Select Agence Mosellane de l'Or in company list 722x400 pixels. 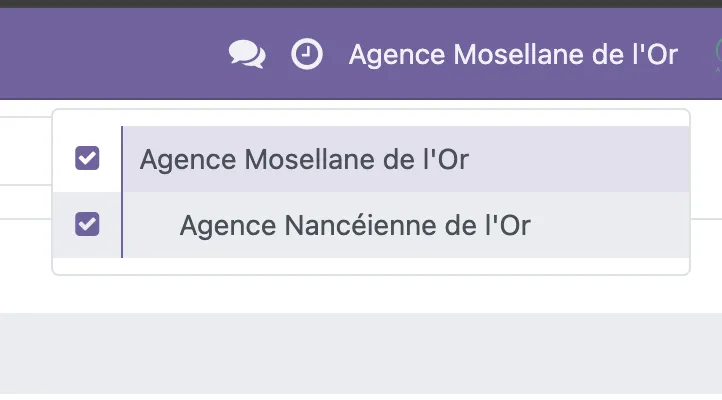tap(304, 159)
